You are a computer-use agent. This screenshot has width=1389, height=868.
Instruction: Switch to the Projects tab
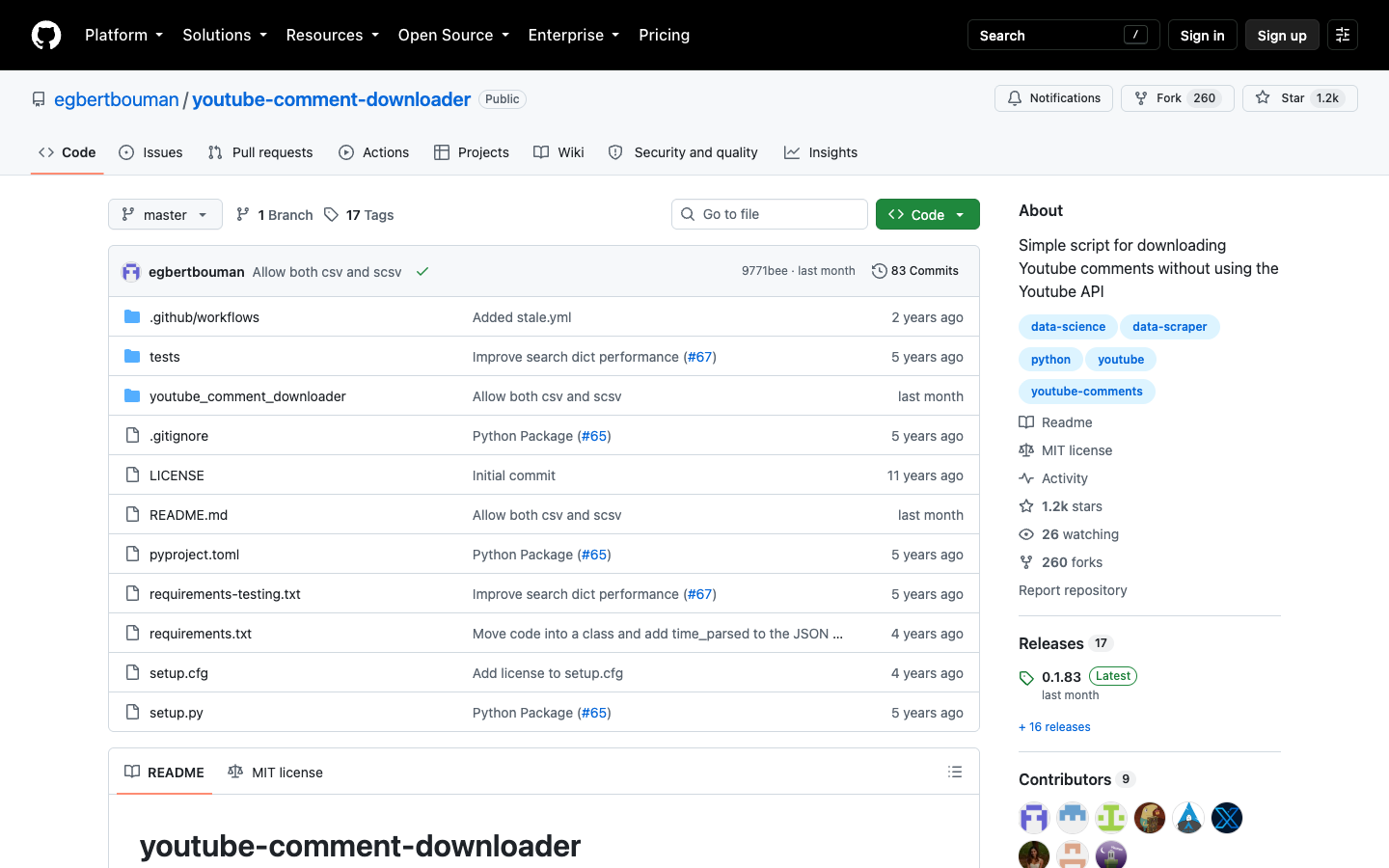(472, 152)
